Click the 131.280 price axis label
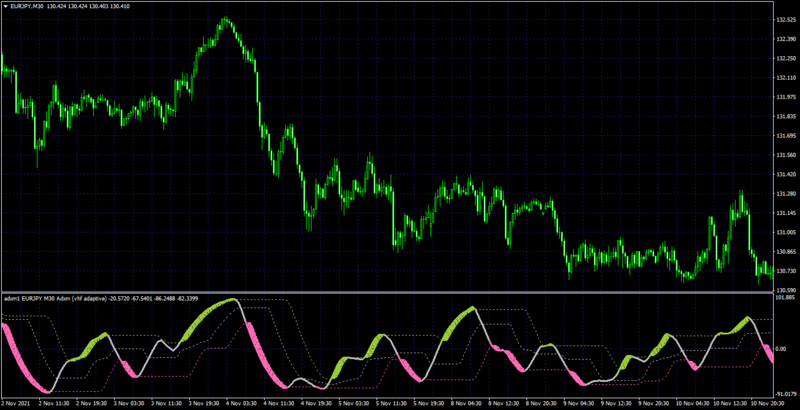The height and width of the screenshot is (410, 800). click(x=785, y=194)
